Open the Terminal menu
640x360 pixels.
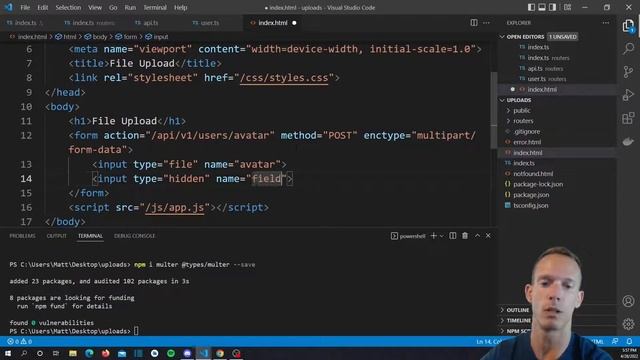[x=155, y=7]
